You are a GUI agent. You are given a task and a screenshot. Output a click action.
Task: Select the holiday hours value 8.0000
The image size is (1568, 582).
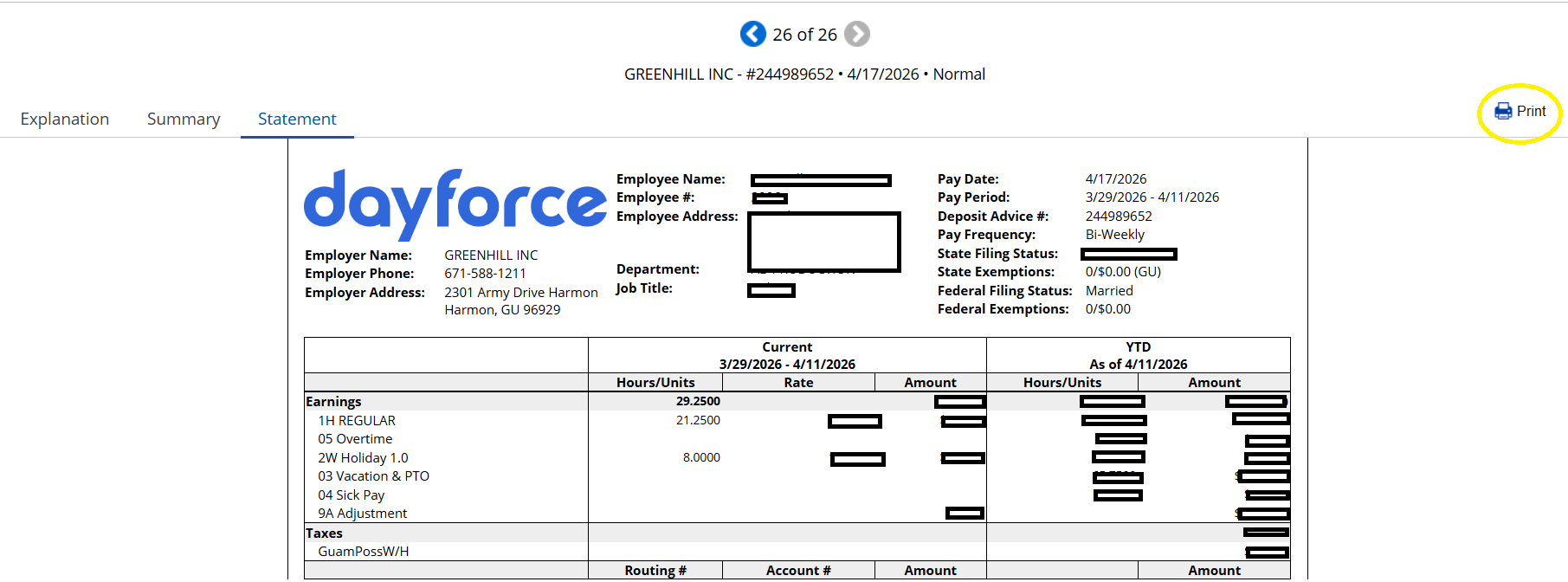click(701, 457)
